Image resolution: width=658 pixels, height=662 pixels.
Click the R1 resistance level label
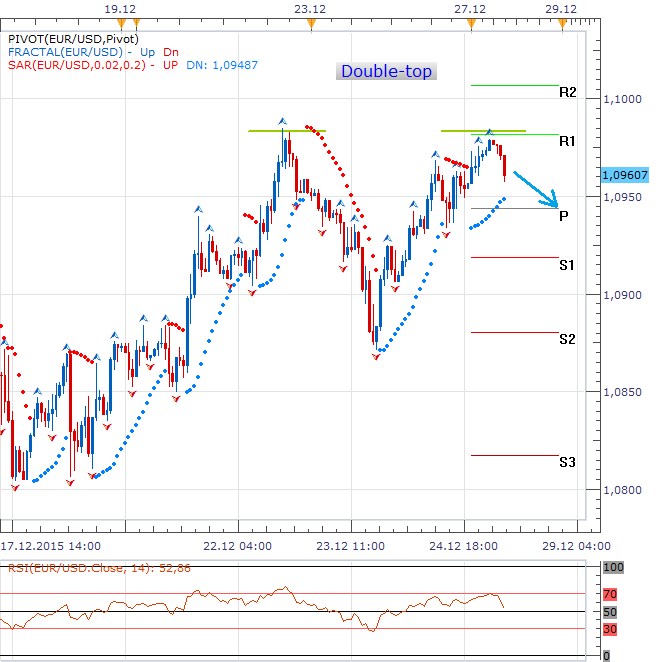(567, 141)
